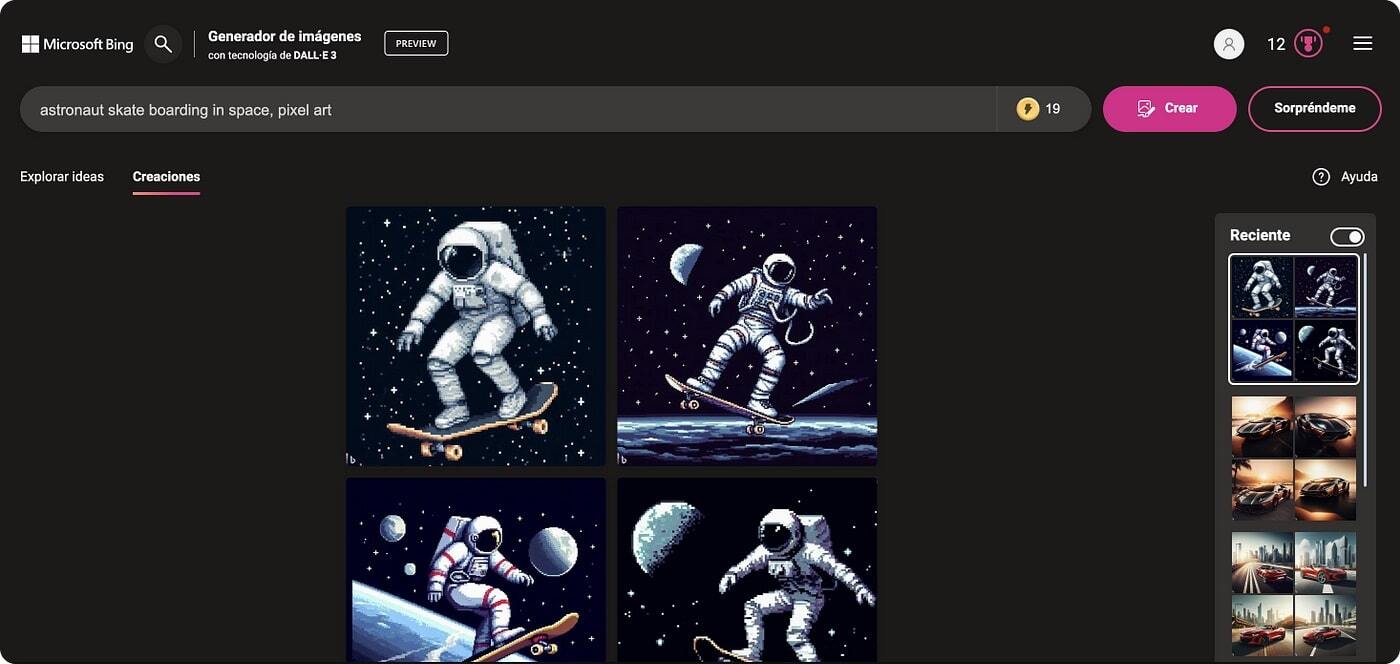Viewport: 1400px width, 664px height.
Task: Select the Creaciones tab
Action: pyautogui.click(x=166, y=176)
